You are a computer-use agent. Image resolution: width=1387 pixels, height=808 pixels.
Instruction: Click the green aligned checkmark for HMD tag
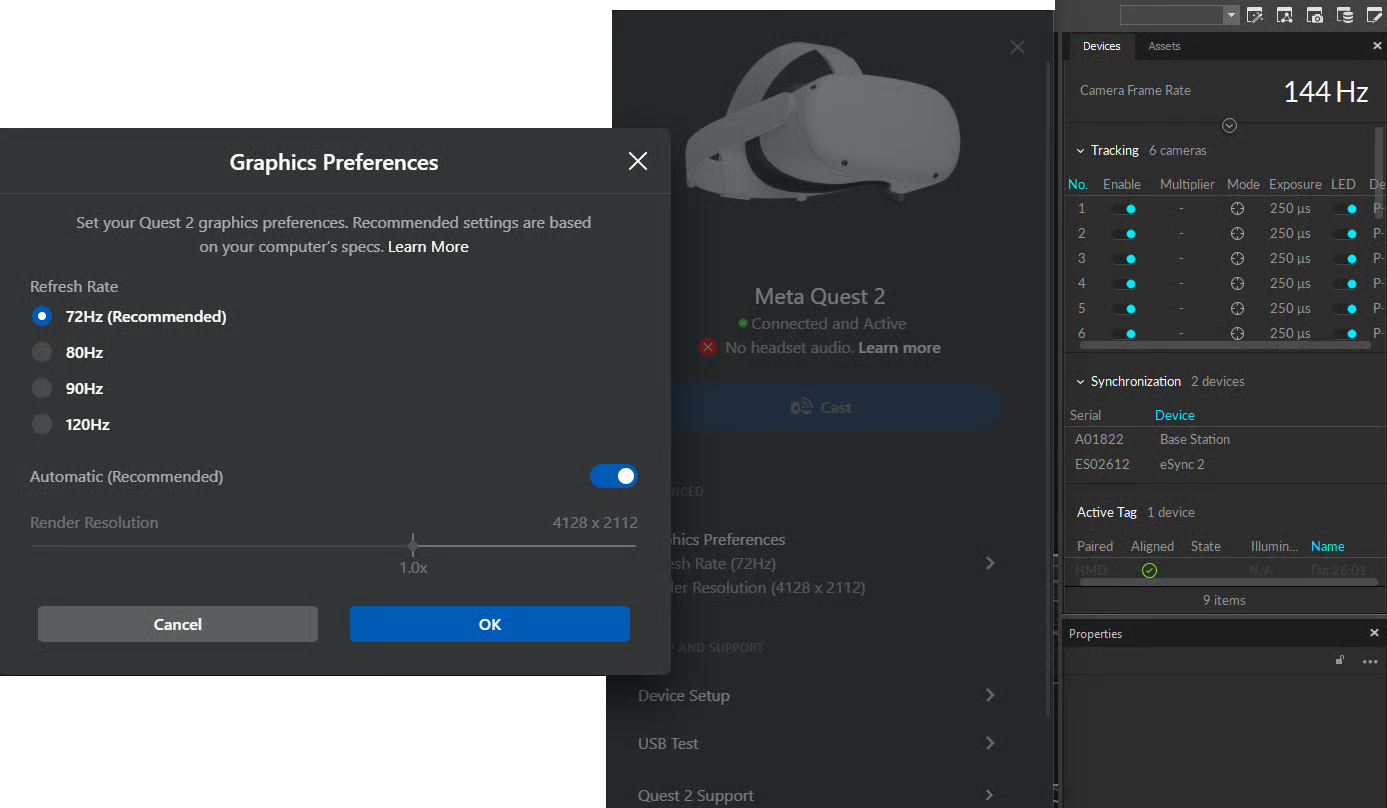(1150, 570)
